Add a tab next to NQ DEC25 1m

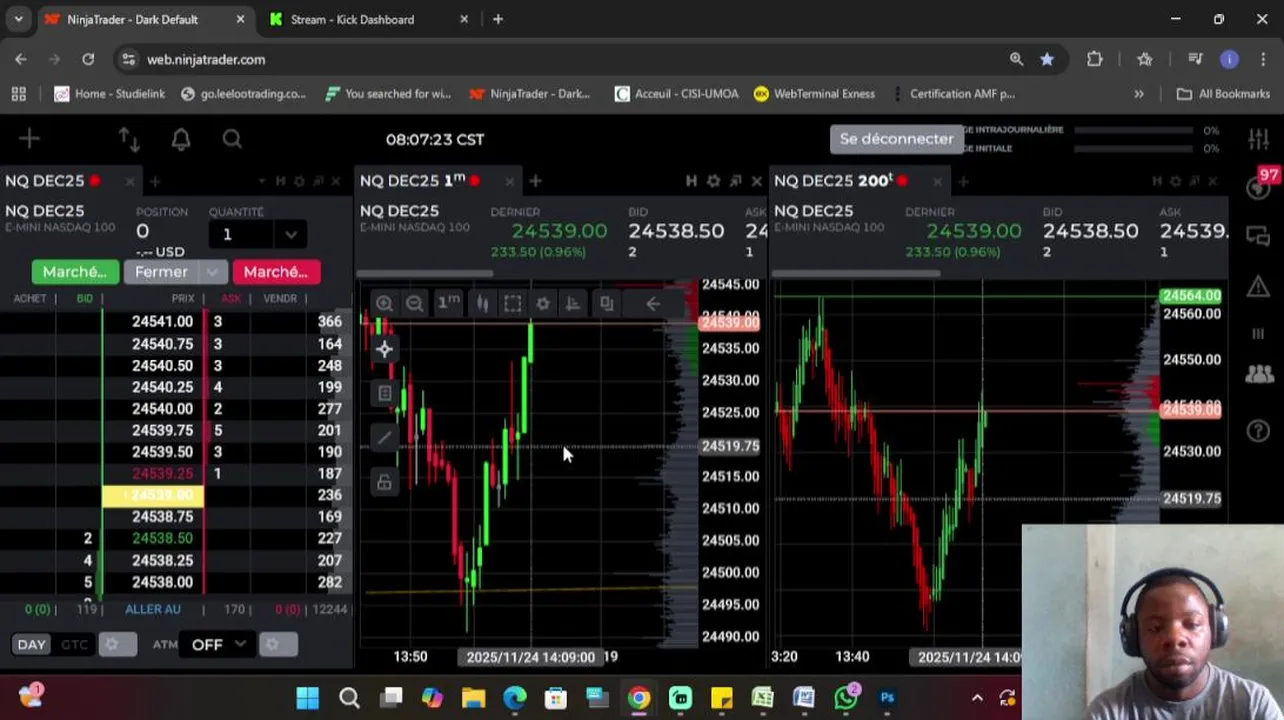(535, 181)
